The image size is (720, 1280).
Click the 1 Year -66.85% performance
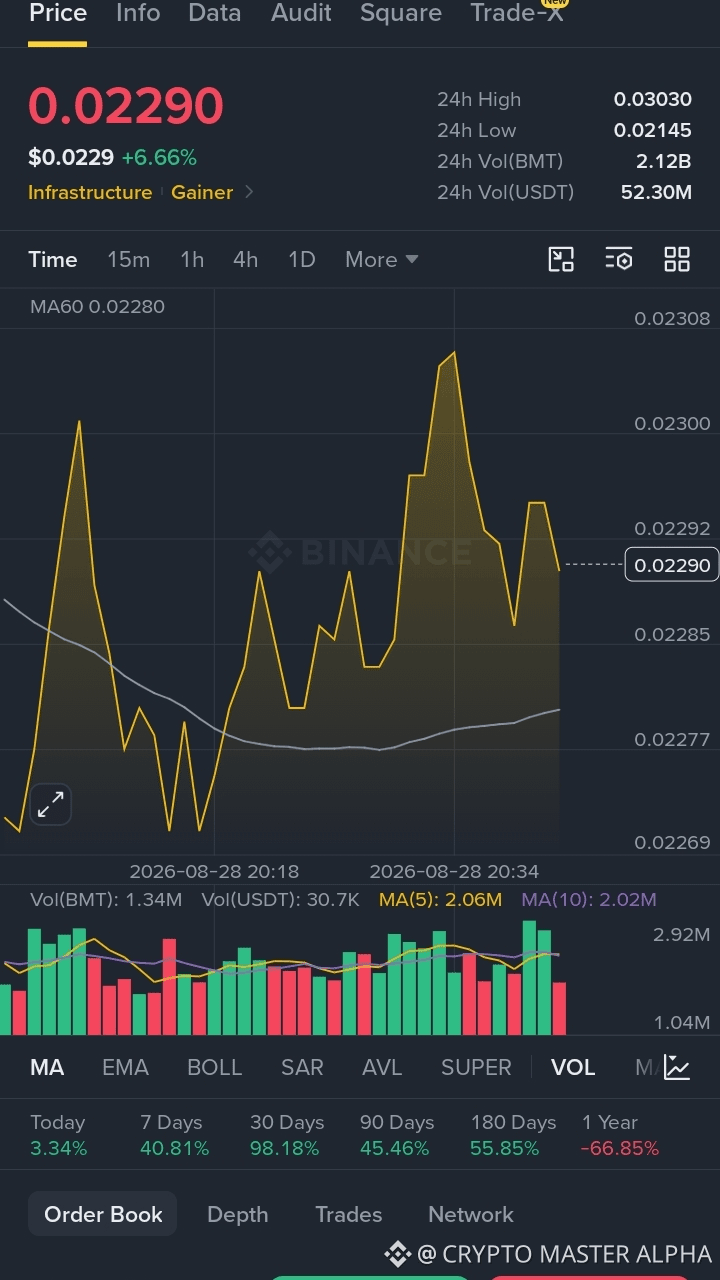pos(620,1135)
